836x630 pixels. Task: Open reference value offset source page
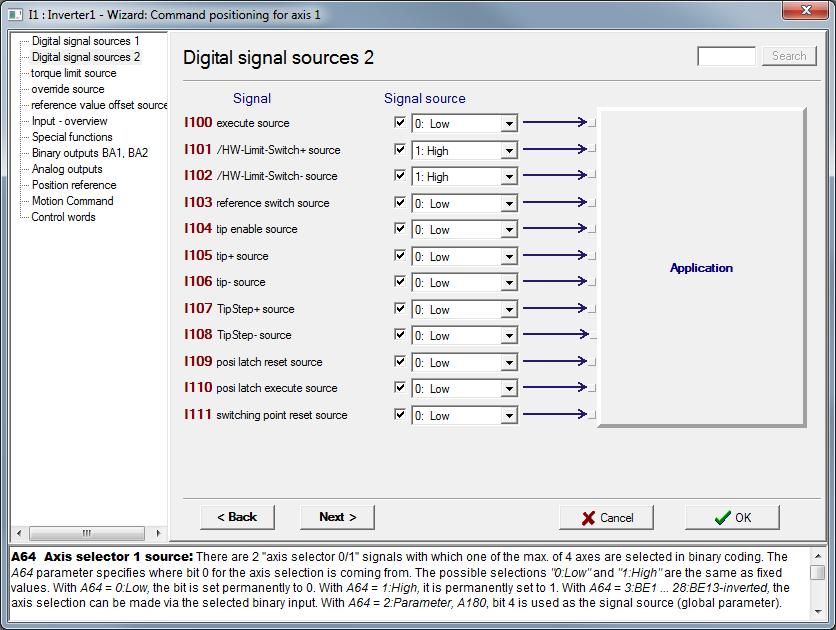pos(99,105)
